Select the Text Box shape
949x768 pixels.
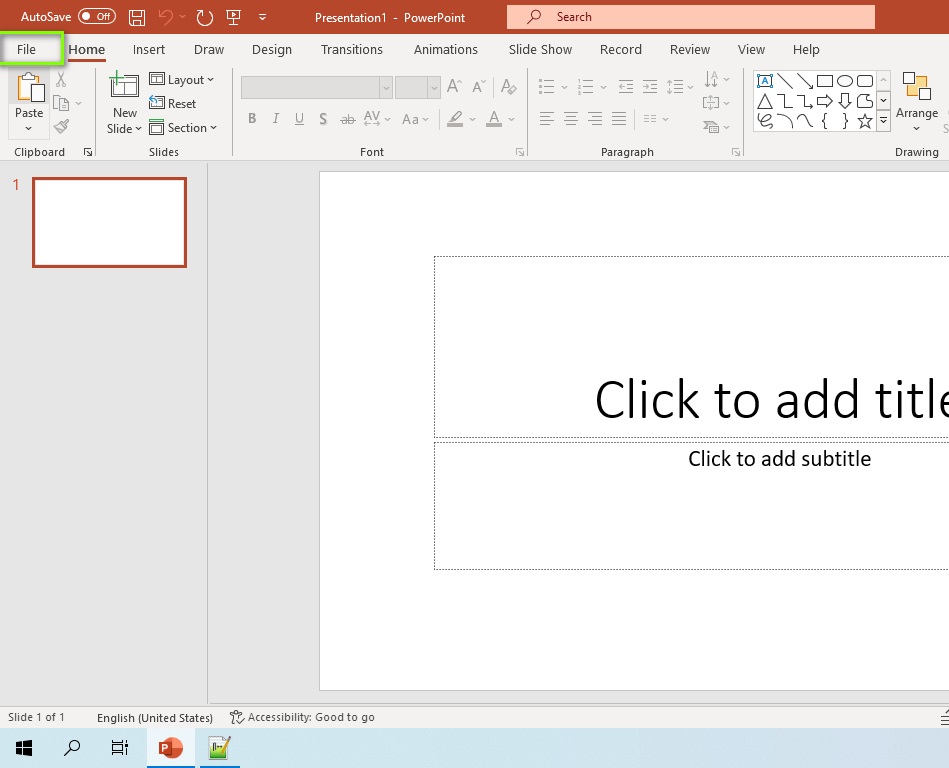765,80
